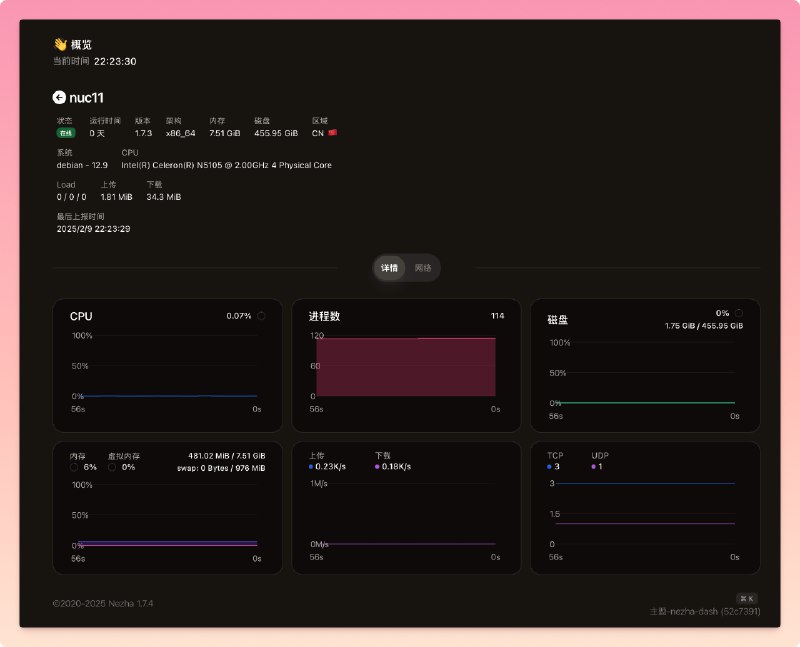Click the green 在线 status badge
The height and width of the screenshot is (647, 800).
click(66, 132)
